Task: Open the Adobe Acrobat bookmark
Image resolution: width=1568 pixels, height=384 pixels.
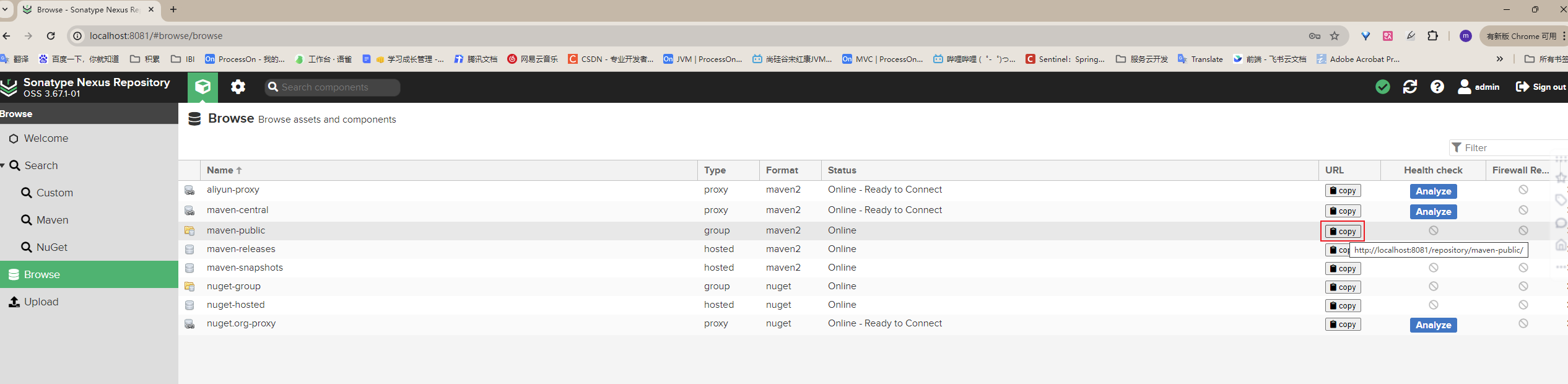Action: [x=1357, y=59]
